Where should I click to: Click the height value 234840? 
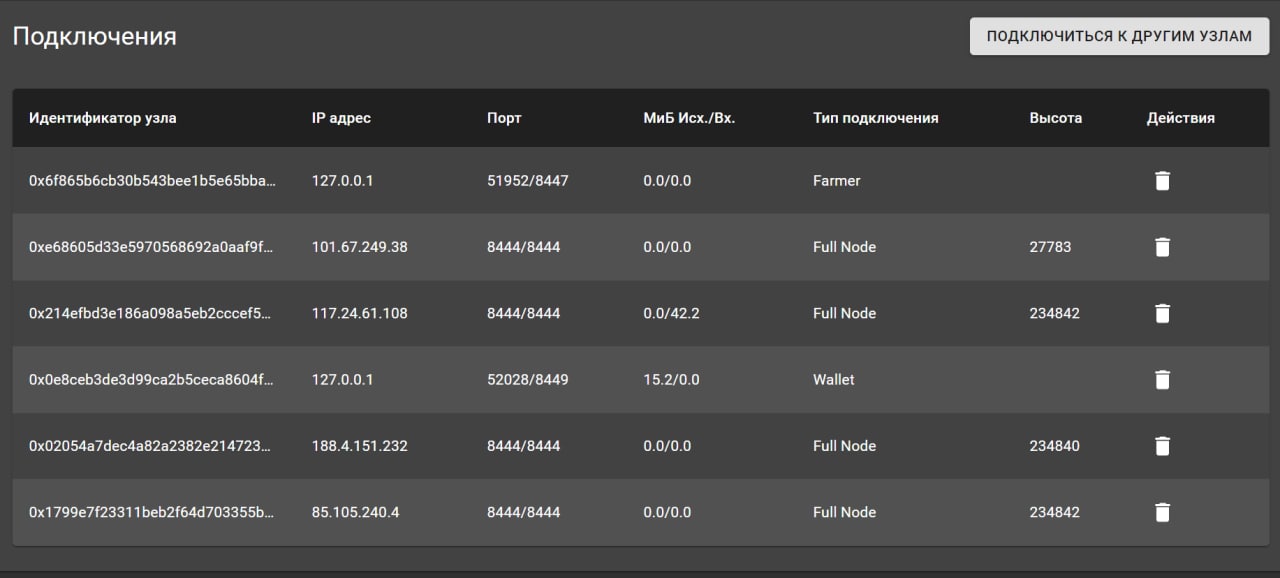click(1055, 446)
